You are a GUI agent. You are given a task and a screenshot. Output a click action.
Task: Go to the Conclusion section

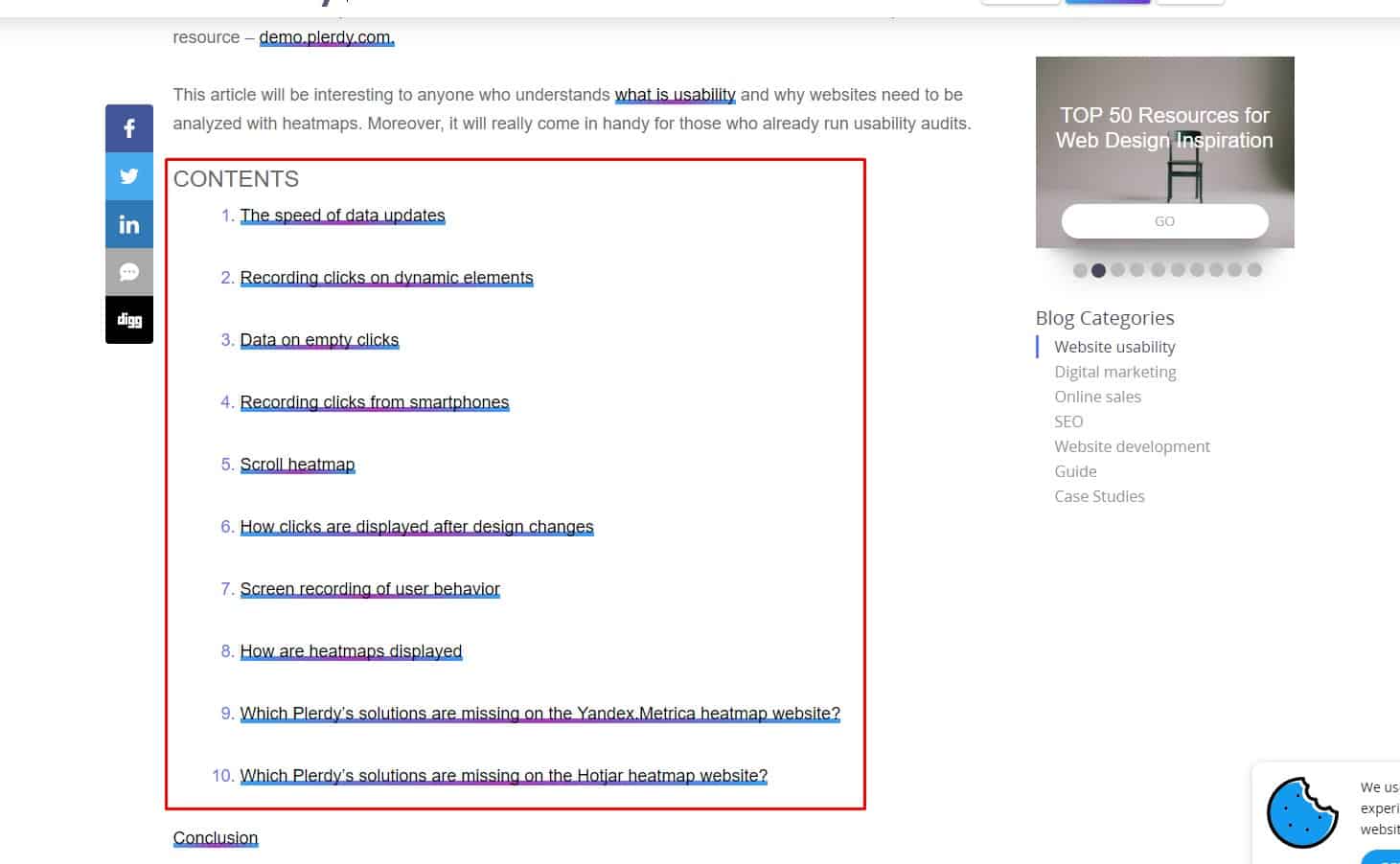click(215, 837)
